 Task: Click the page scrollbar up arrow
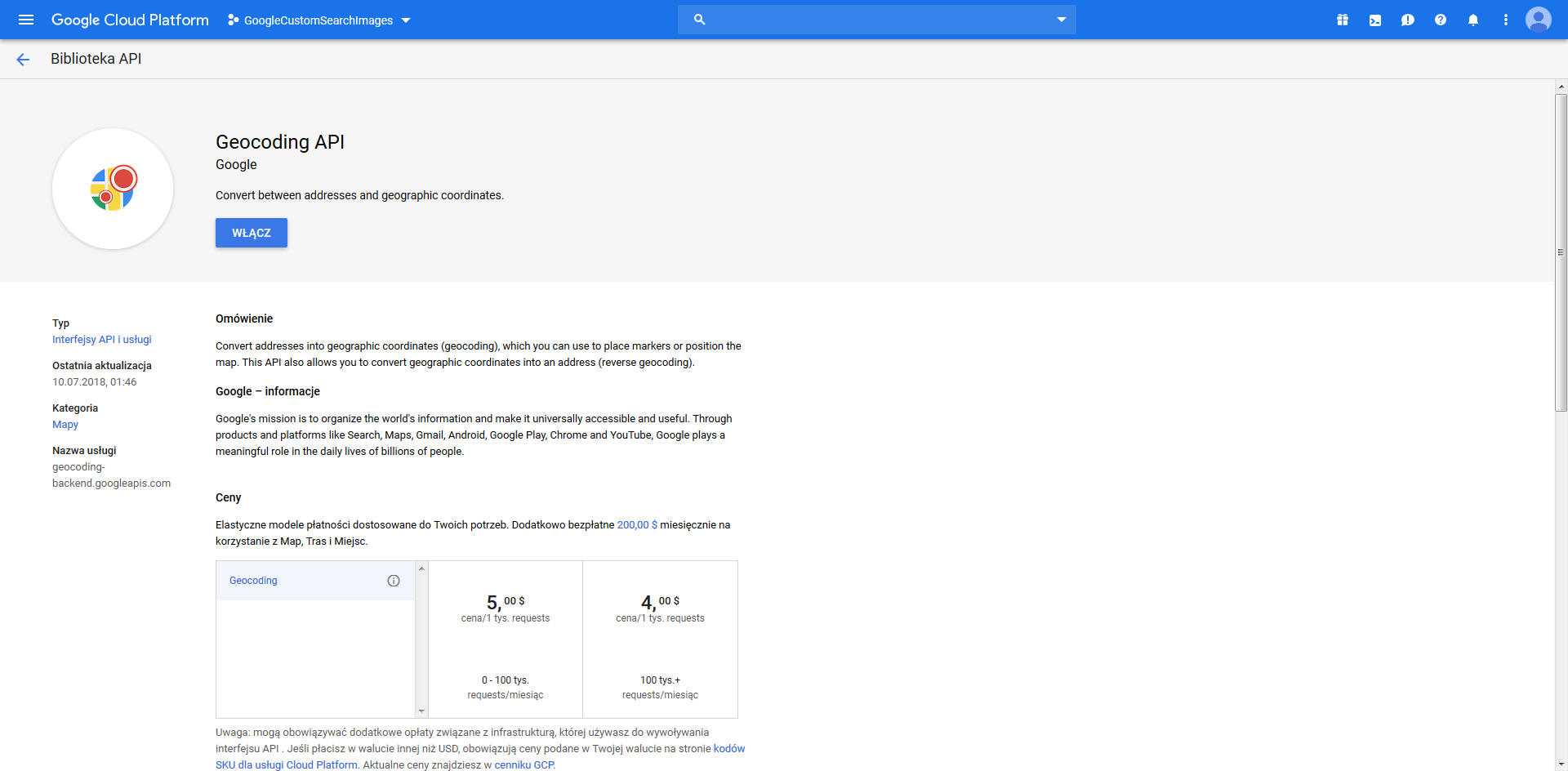[1561, 87]
